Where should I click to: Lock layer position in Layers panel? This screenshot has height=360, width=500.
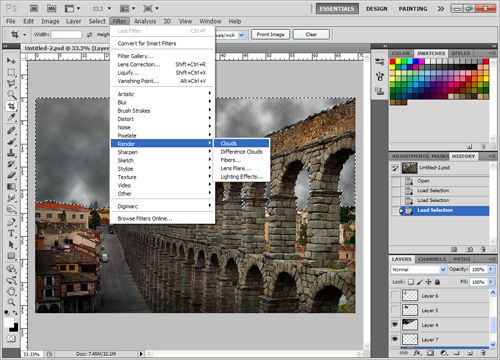point(428,282)
